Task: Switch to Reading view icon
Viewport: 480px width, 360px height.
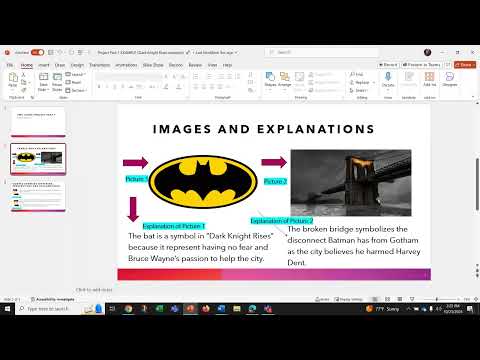Action: [x=400, y=299]
